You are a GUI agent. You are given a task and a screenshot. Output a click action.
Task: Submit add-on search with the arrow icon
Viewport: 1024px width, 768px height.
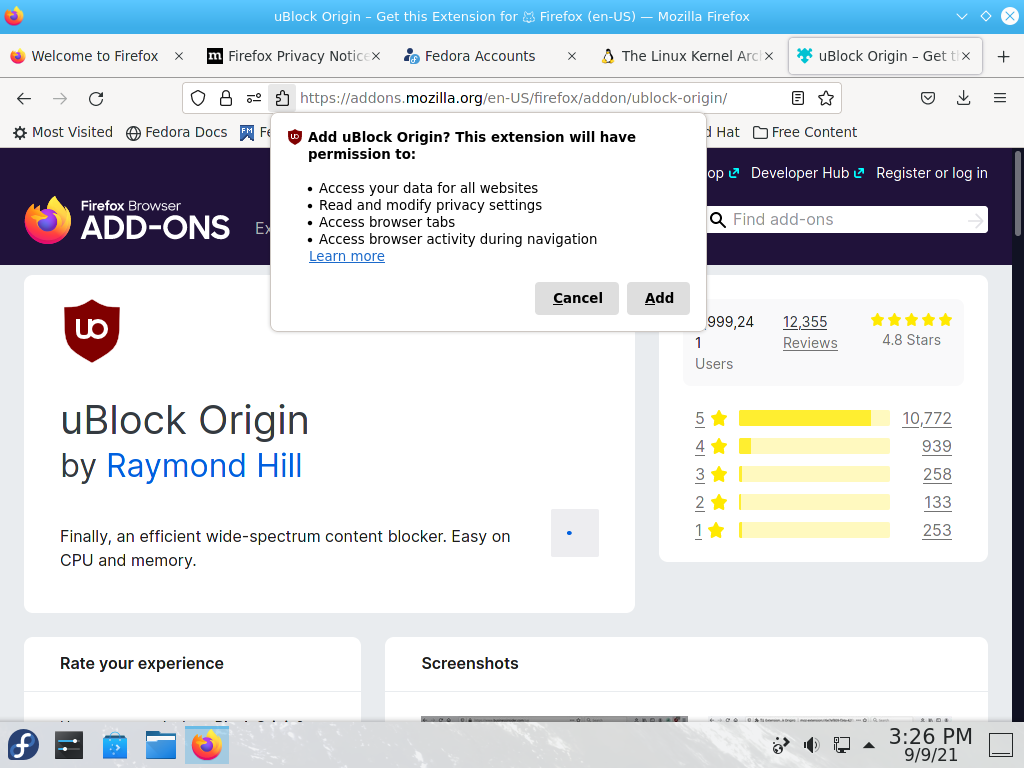click(975, 221)
